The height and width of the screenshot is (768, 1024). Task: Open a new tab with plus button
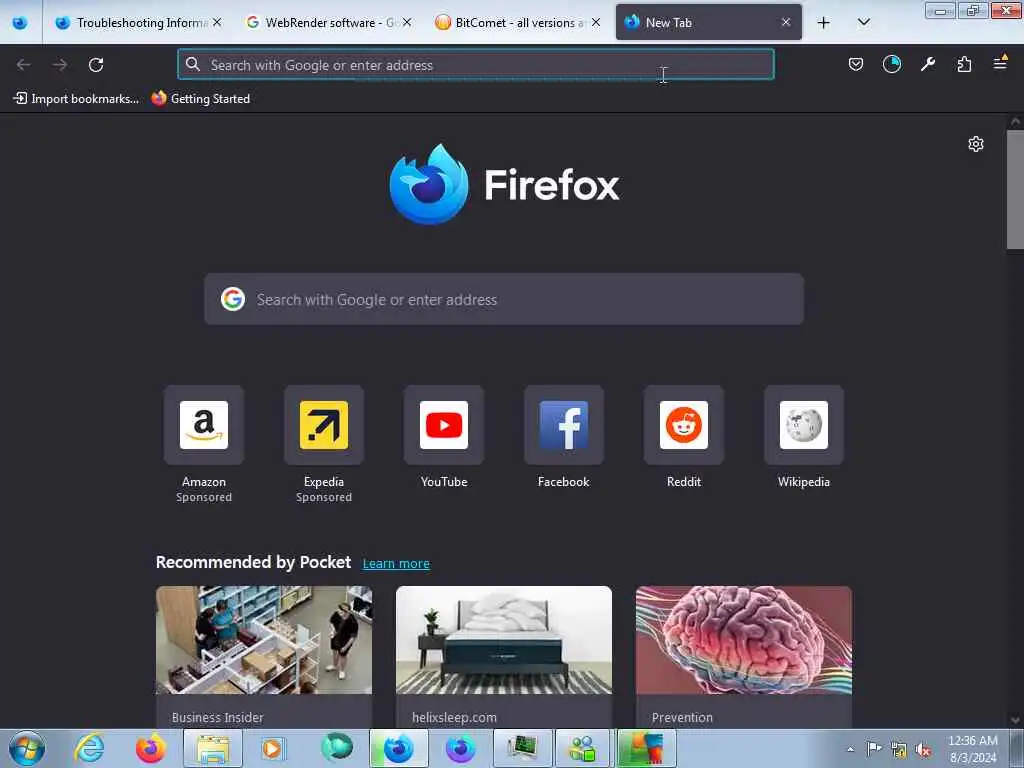point(824,23)
